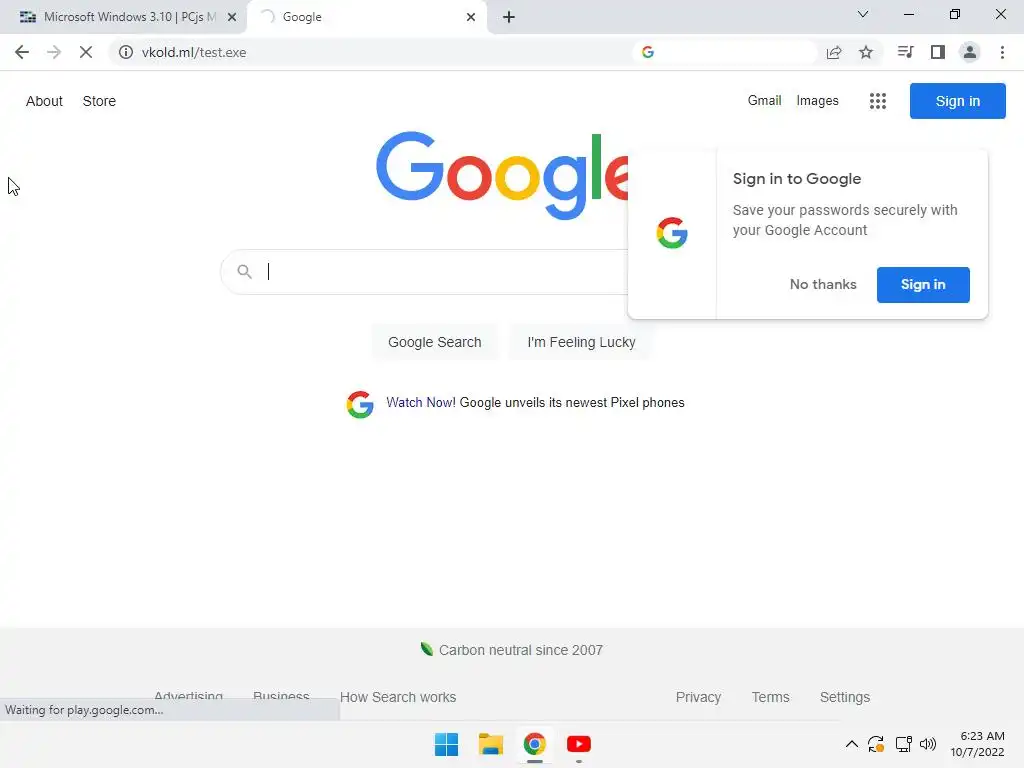
Task: Switch to Microsoft Windows 3.10 PCjs tab
Action: click(123, 17)
